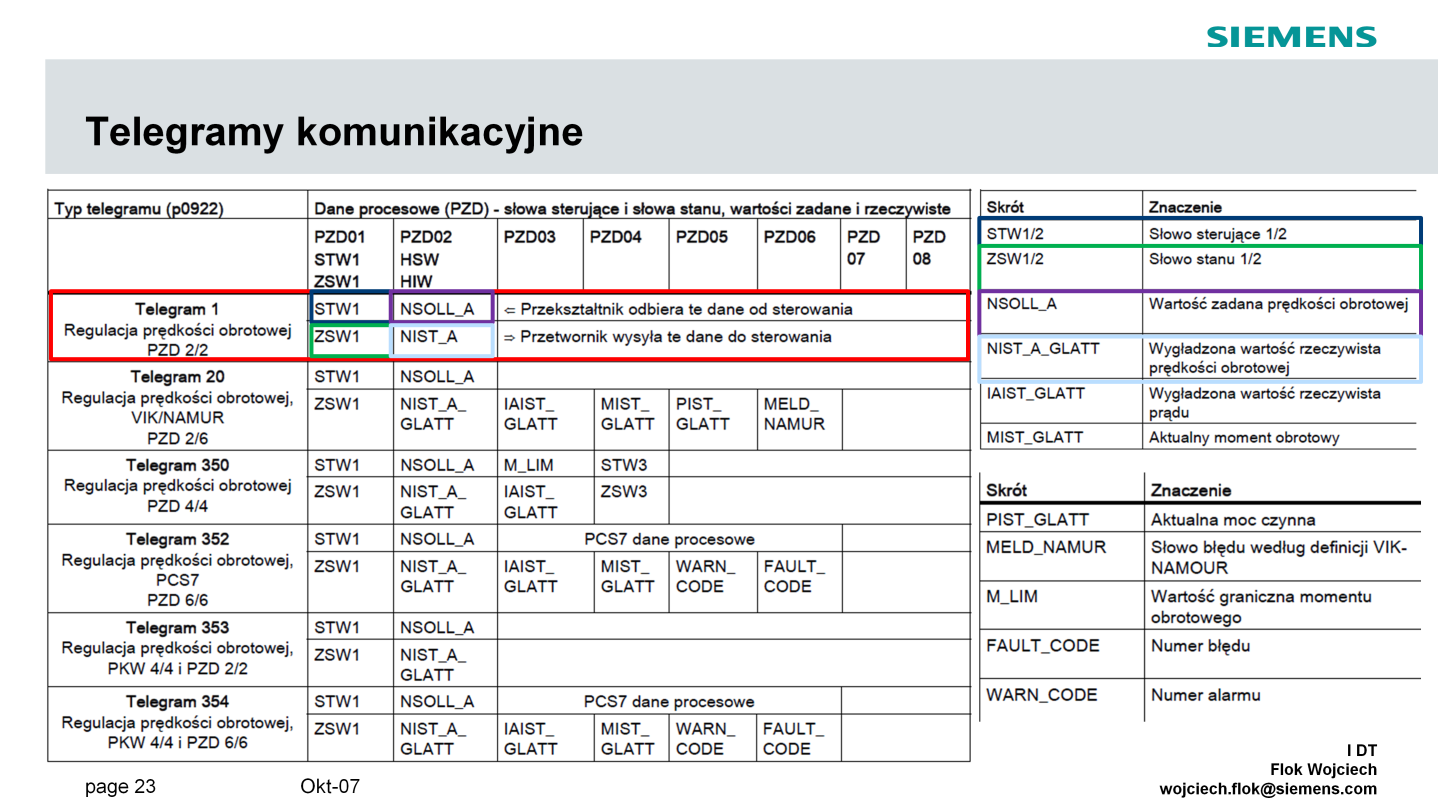1438x809 pixels.
Task: Click the "Okt-07" date in the footer
Action: coord(330,787)
